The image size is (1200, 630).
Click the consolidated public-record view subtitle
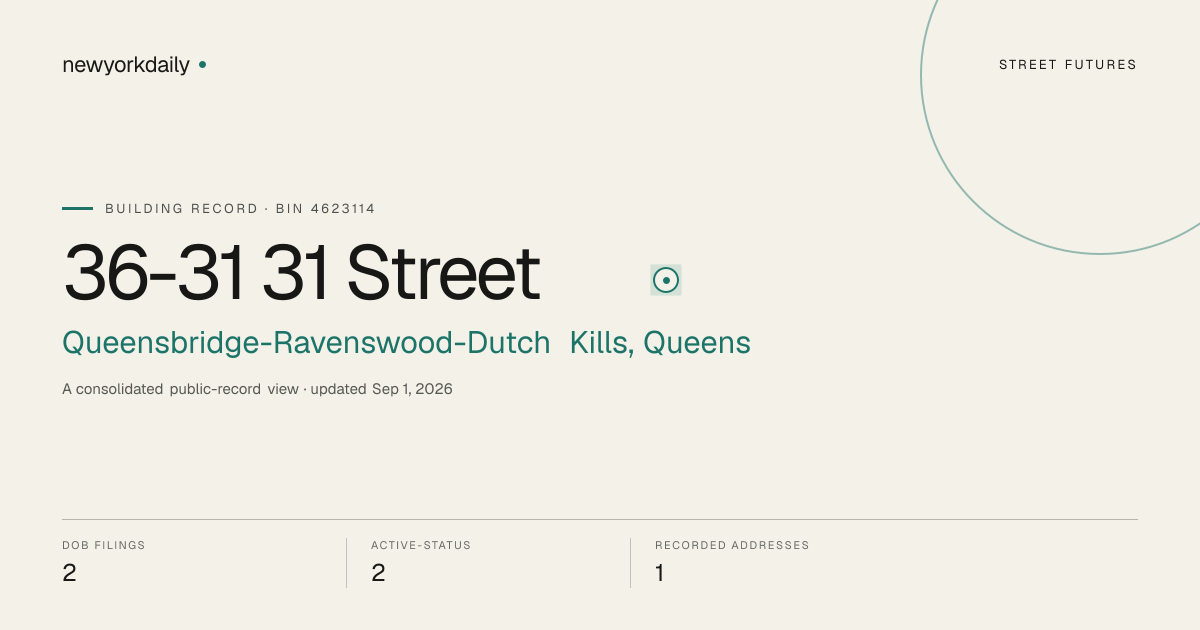[x=180, y=389]
